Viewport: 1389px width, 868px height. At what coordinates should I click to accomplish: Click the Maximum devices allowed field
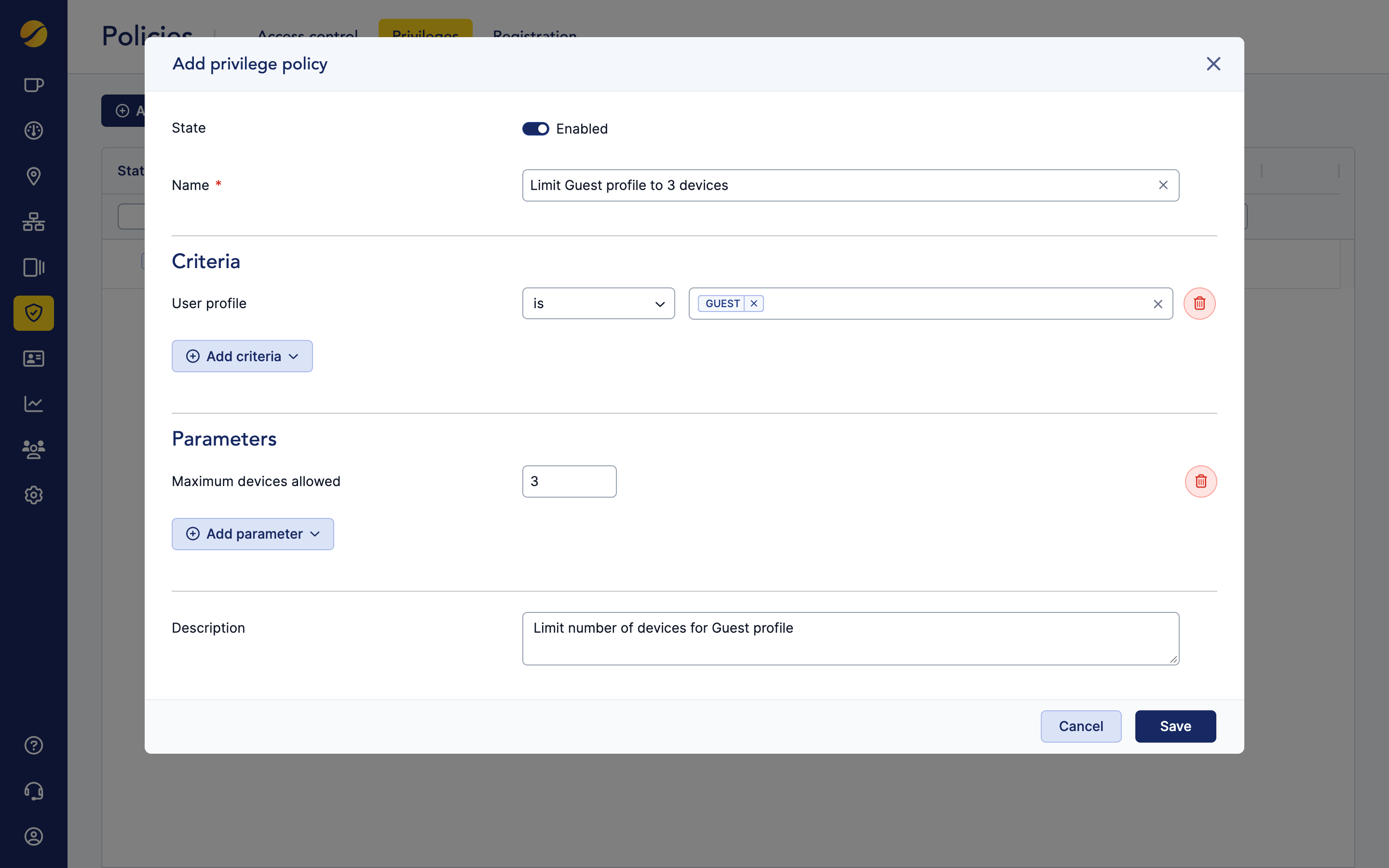(569, 481)
